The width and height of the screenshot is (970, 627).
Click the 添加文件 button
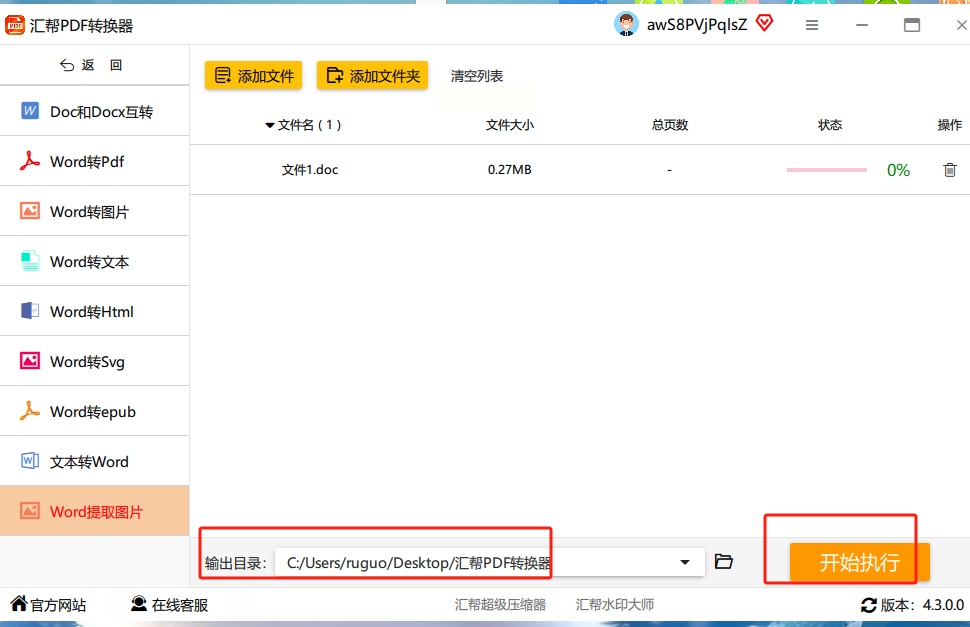[x=254, y=75]
